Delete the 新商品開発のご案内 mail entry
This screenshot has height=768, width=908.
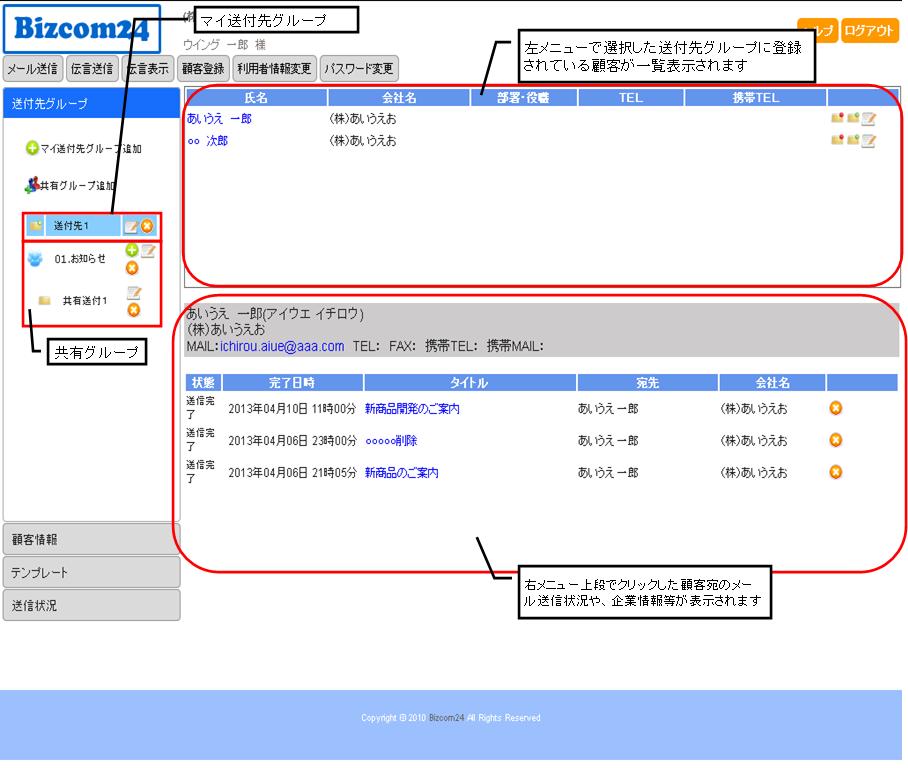[836, 408]
